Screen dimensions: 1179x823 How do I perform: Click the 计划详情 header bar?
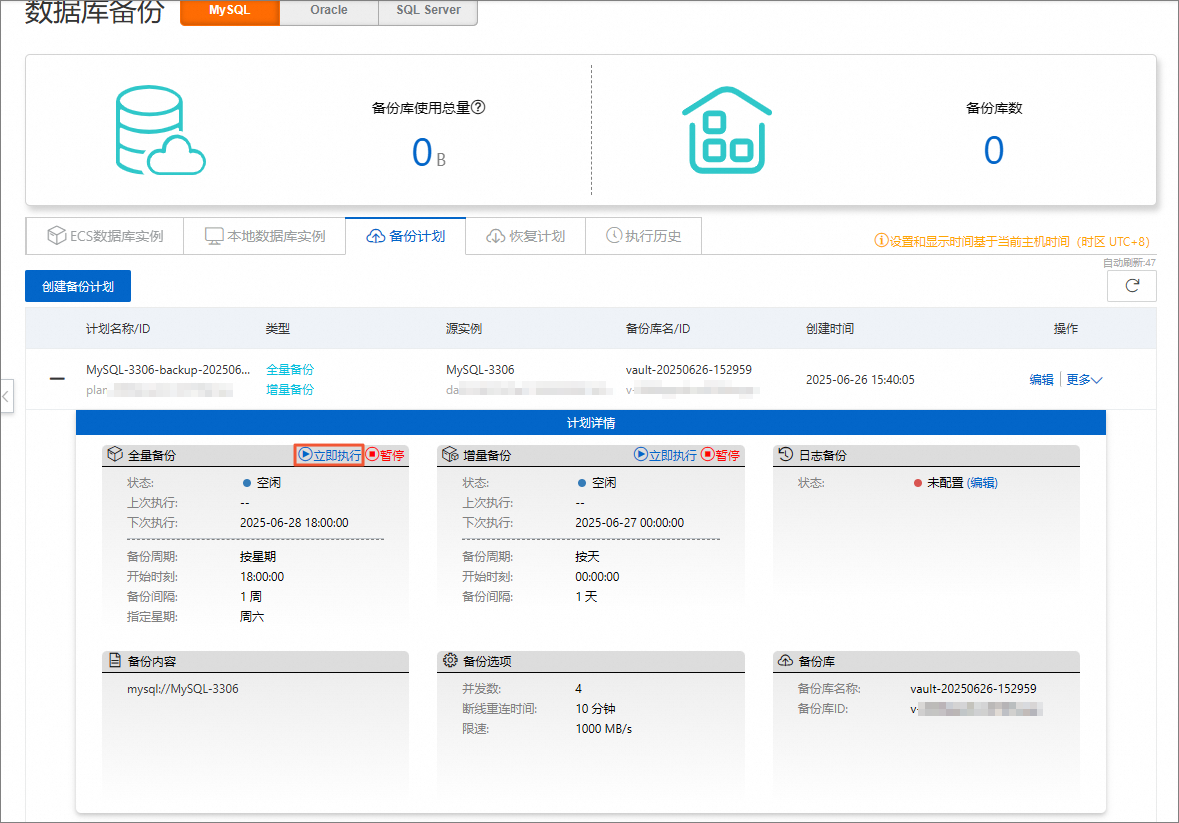[591, 422]
